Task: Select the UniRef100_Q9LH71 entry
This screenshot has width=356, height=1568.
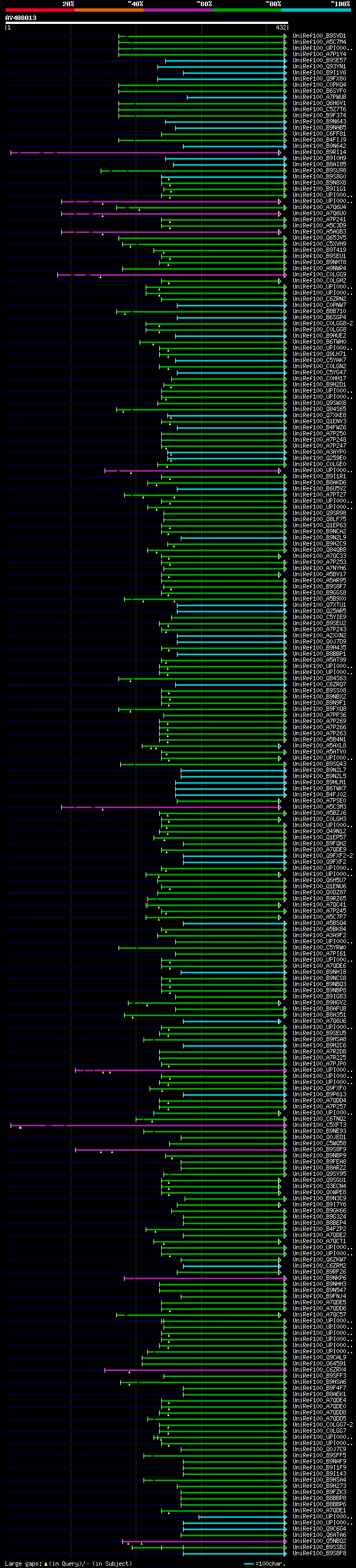Action: point(319,354)
